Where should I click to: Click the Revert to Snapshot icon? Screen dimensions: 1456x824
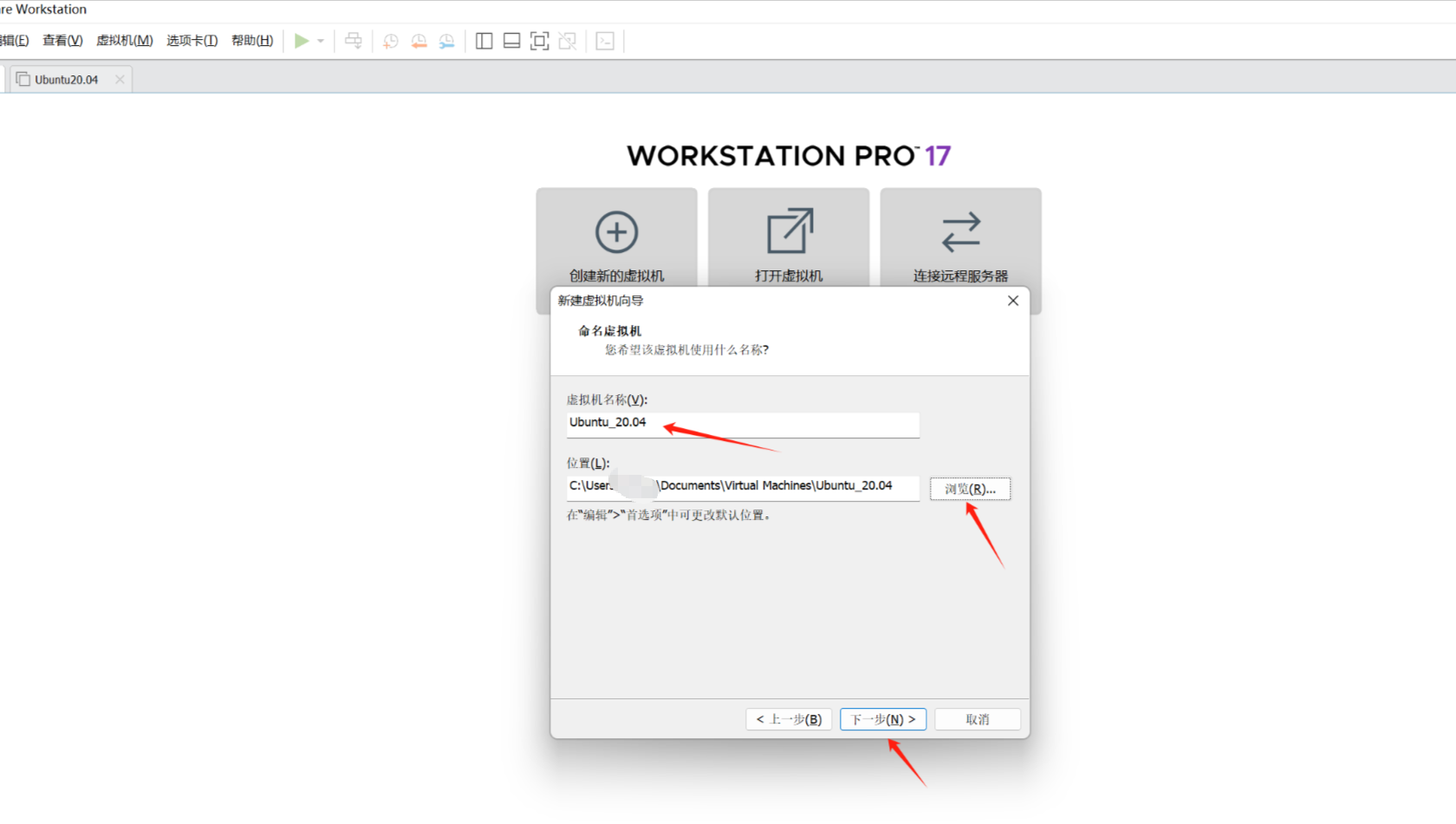419,41
